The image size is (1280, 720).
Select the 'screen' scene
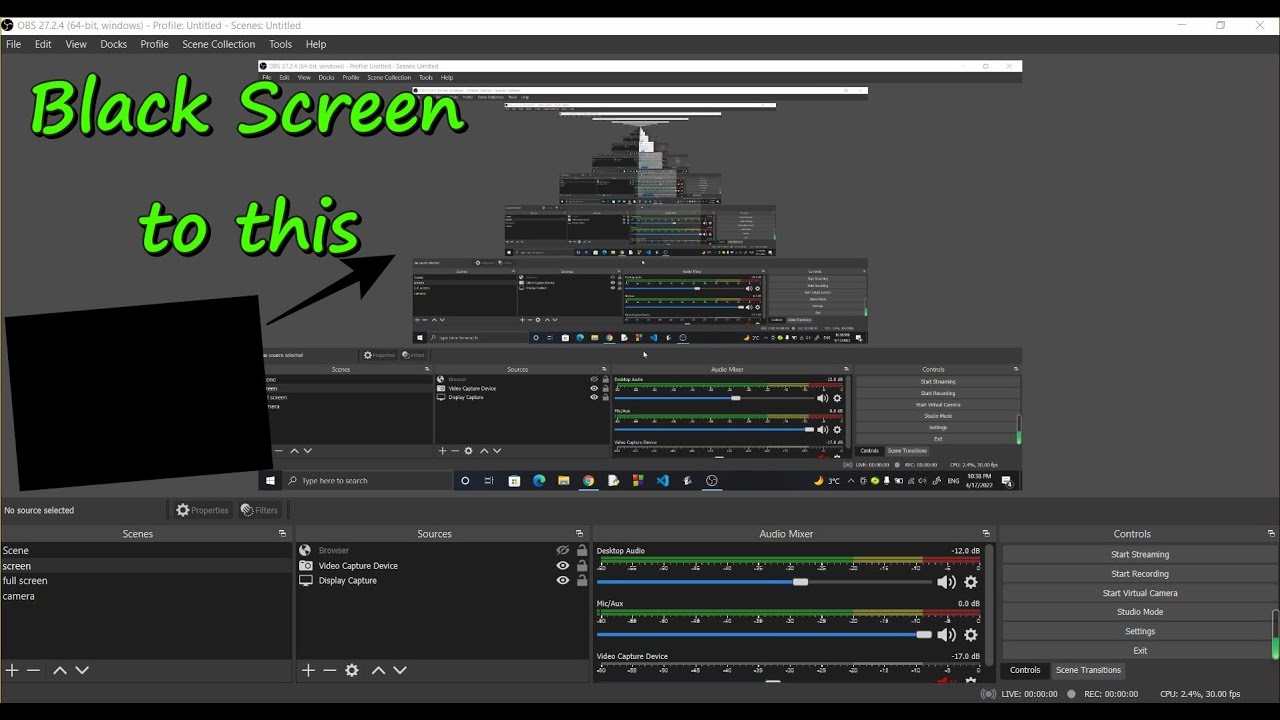coord(146,566)
